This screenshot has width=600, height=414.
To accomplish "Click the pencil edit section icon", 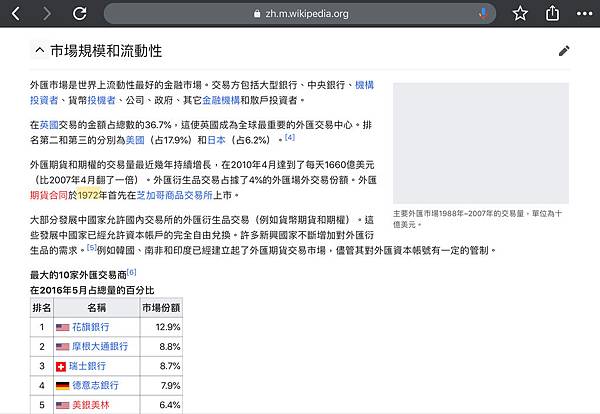I will tap(564, 51).
